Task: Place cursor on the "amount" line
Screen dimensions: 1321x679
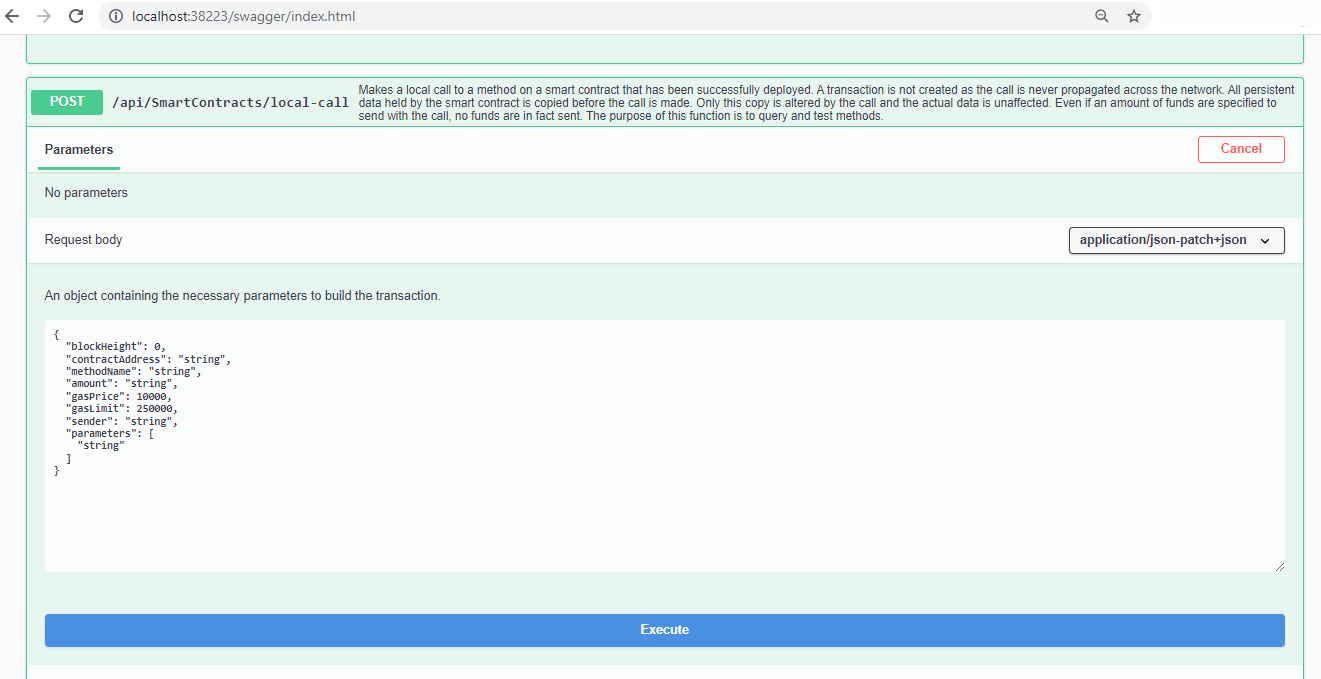Action: click(x=122, y=384)
